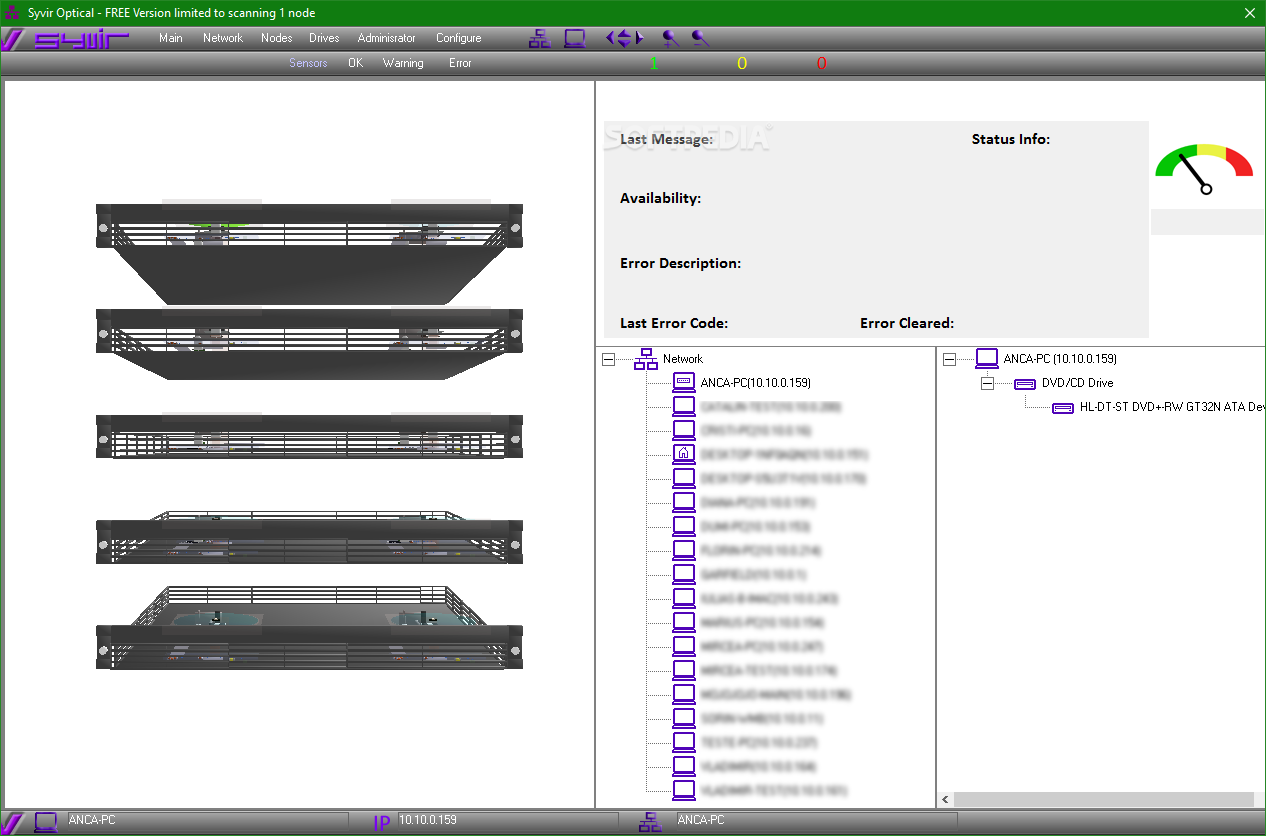Screen dimensions: 1266x836
Task: Collapse the DVD/CD Drive branch
Action: (x=988, y=383)
